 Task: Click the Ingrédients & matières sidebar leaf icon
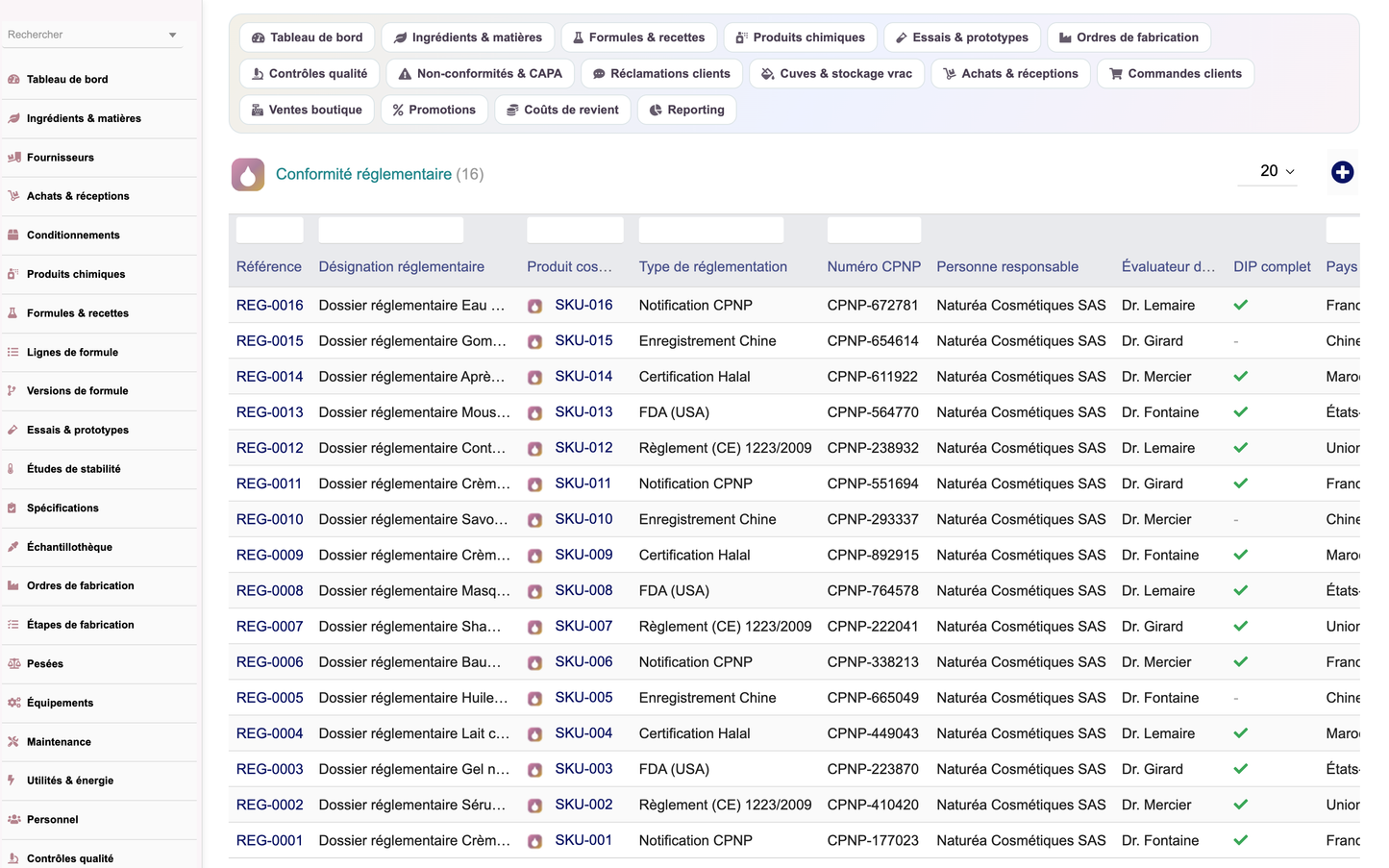13,118
